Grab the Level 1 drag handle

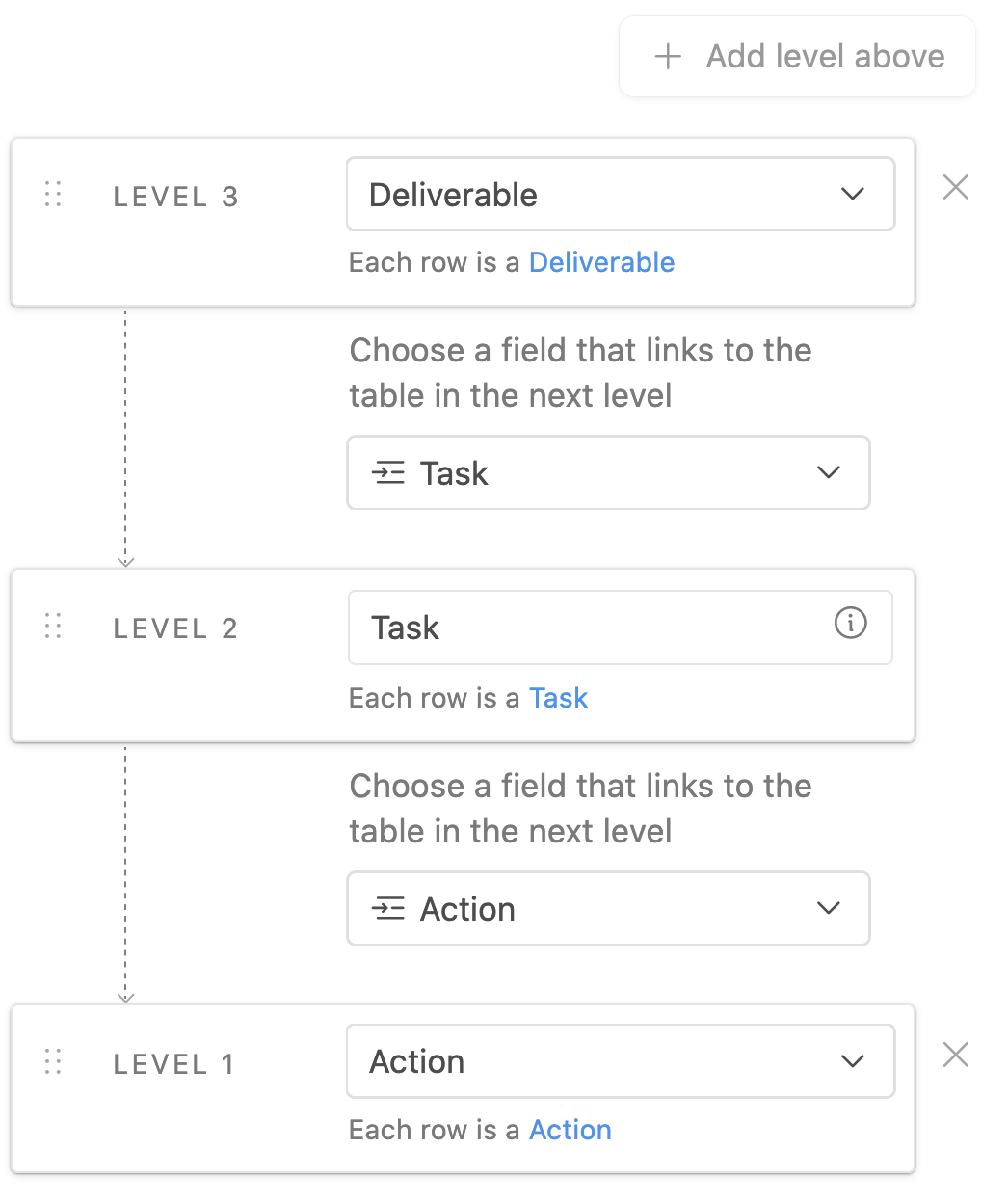[53, 1062]
